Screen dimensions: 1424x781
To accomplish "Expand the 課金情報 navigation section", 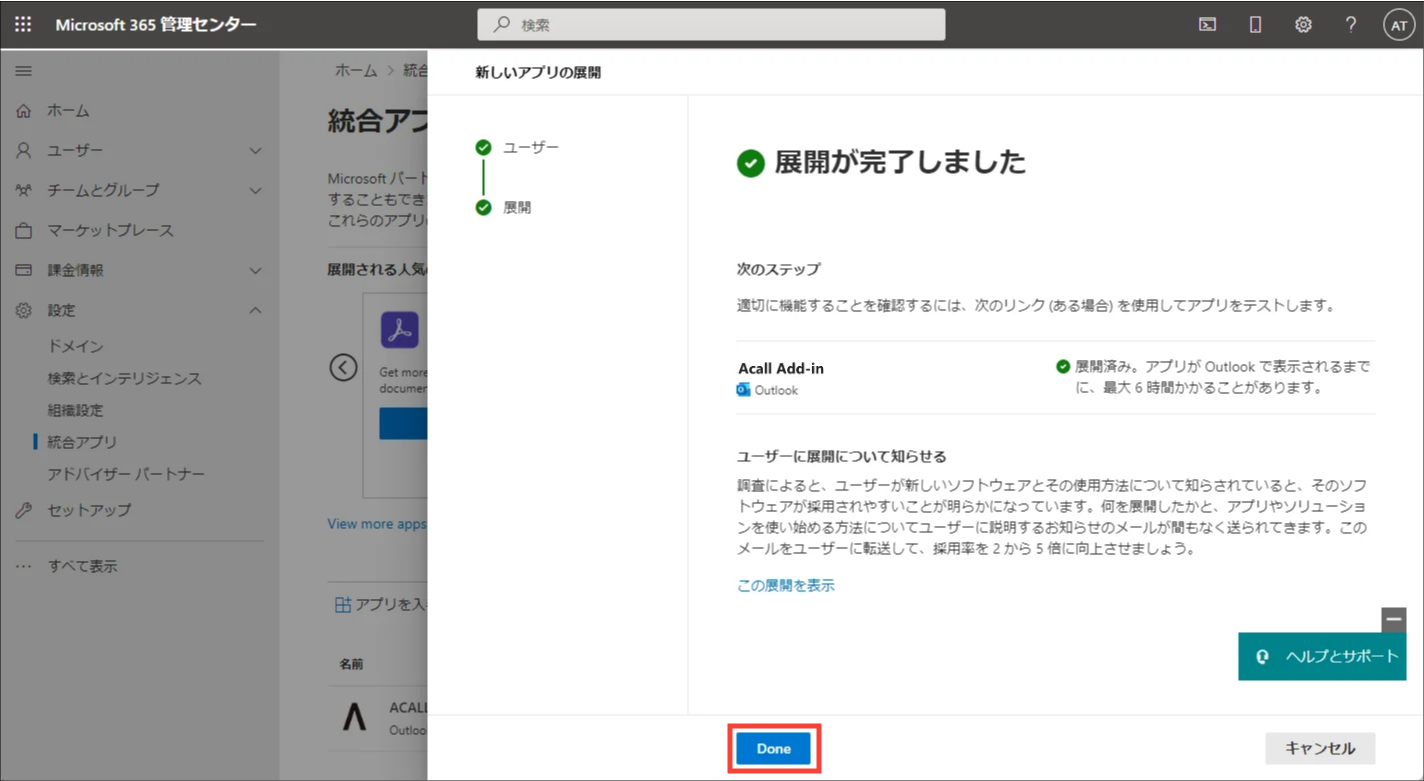I will coord(140,270).
